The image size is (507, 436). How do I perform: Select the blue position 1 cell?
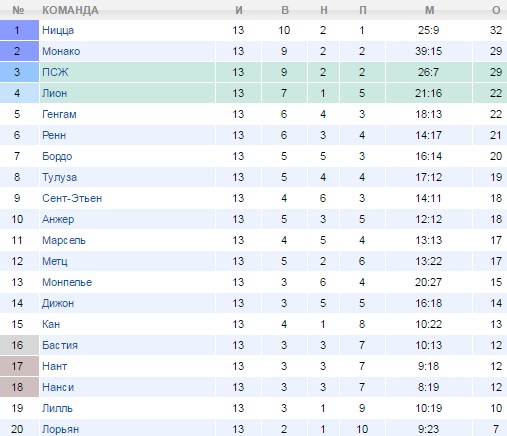pos(19,30)
